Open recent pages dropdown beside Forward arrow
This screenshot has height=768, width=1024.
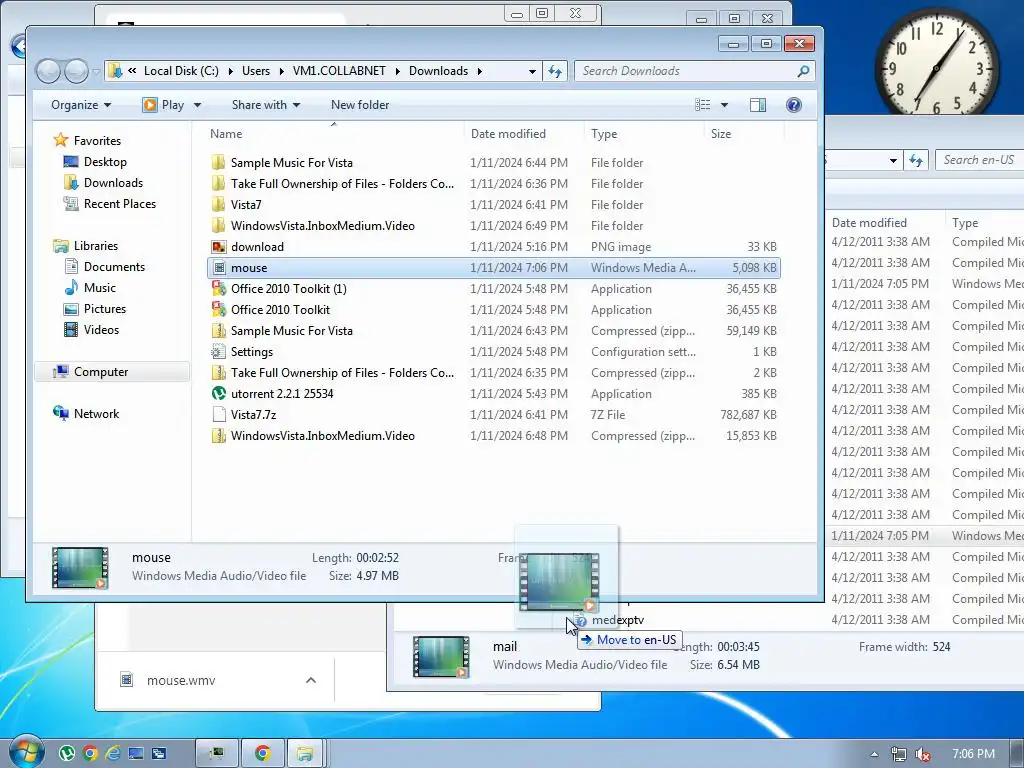point(96,71)
